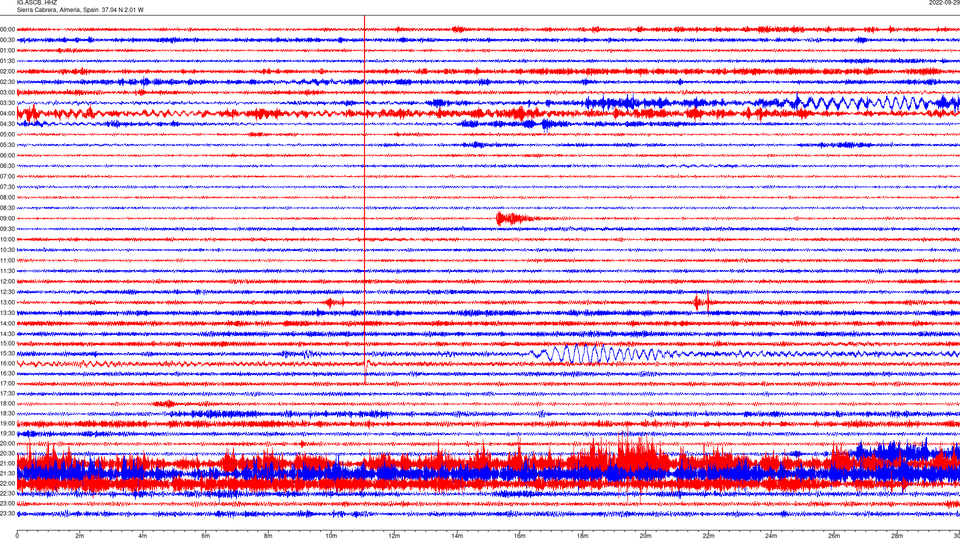The height and width of the screenshot is (540, 960).
Task: Click the red vertical current-time marker line
Action: tap(364, 200)
